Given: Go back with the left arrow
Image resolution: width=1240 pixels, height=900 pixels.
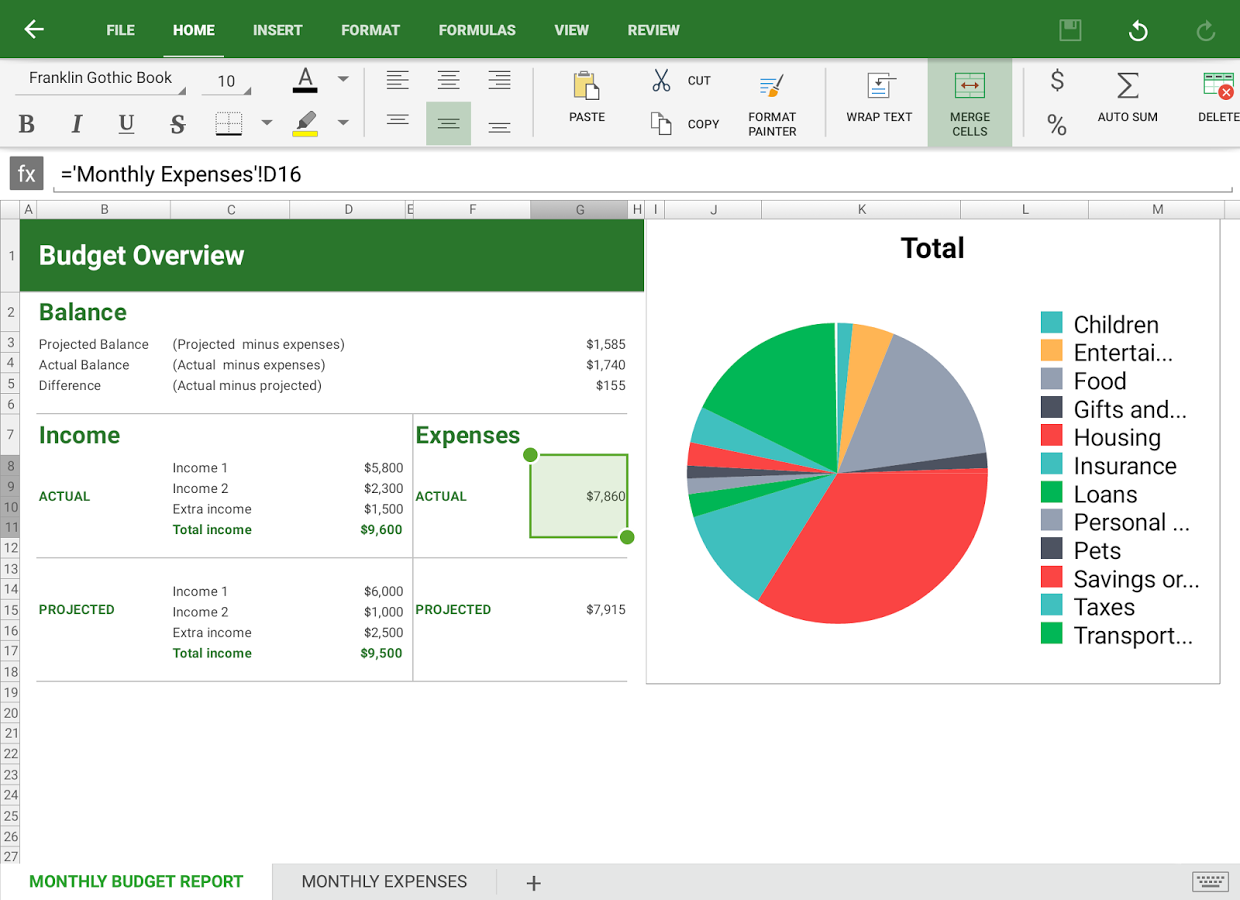Looking at the screenshot, I should click(x=34, y=29).
